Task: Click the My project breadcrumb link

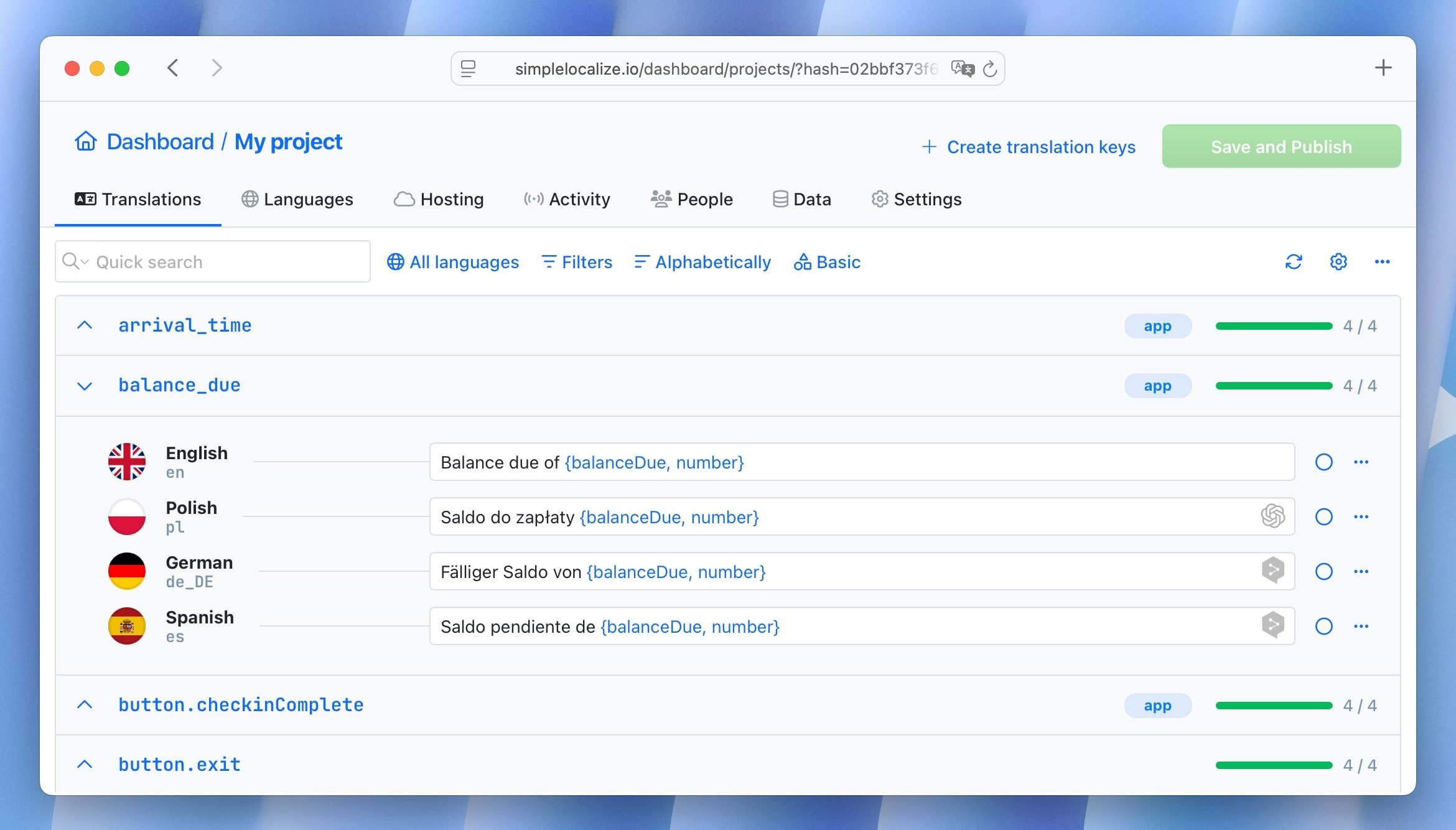Action: click(288, 142)
